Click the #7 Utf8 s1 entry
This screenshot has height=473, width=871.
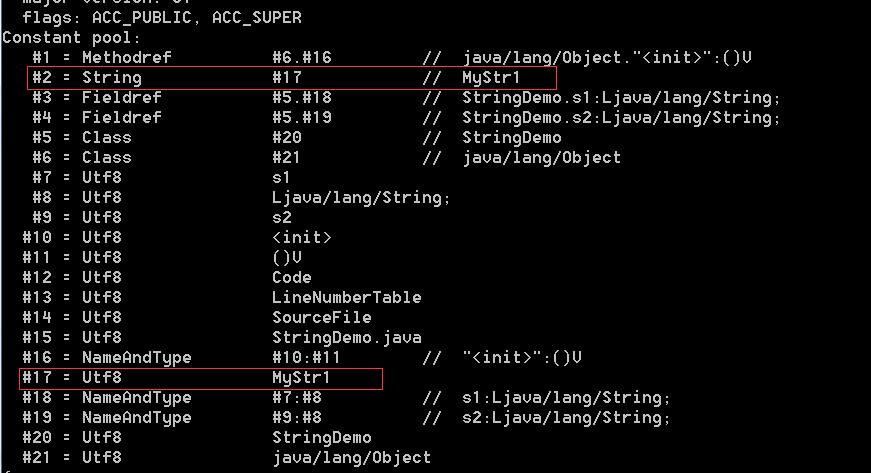[x=161, y=178]
